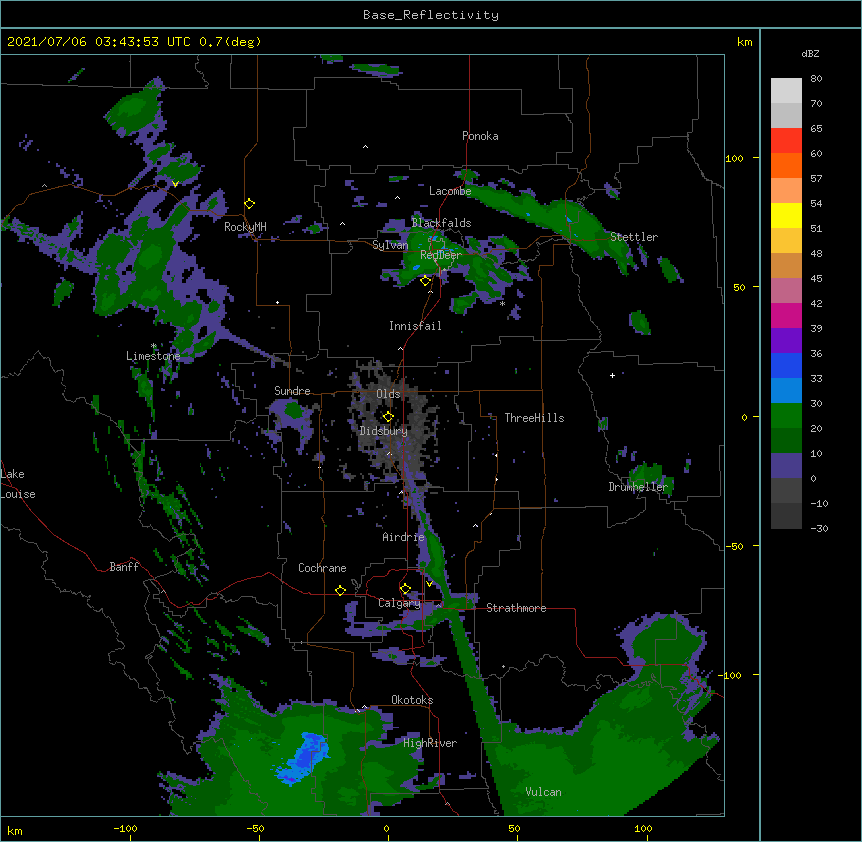Pick the red 60-65 dBZ legend swatch
862x842 pixels.
pyautogui.click(x=786, y=141)
